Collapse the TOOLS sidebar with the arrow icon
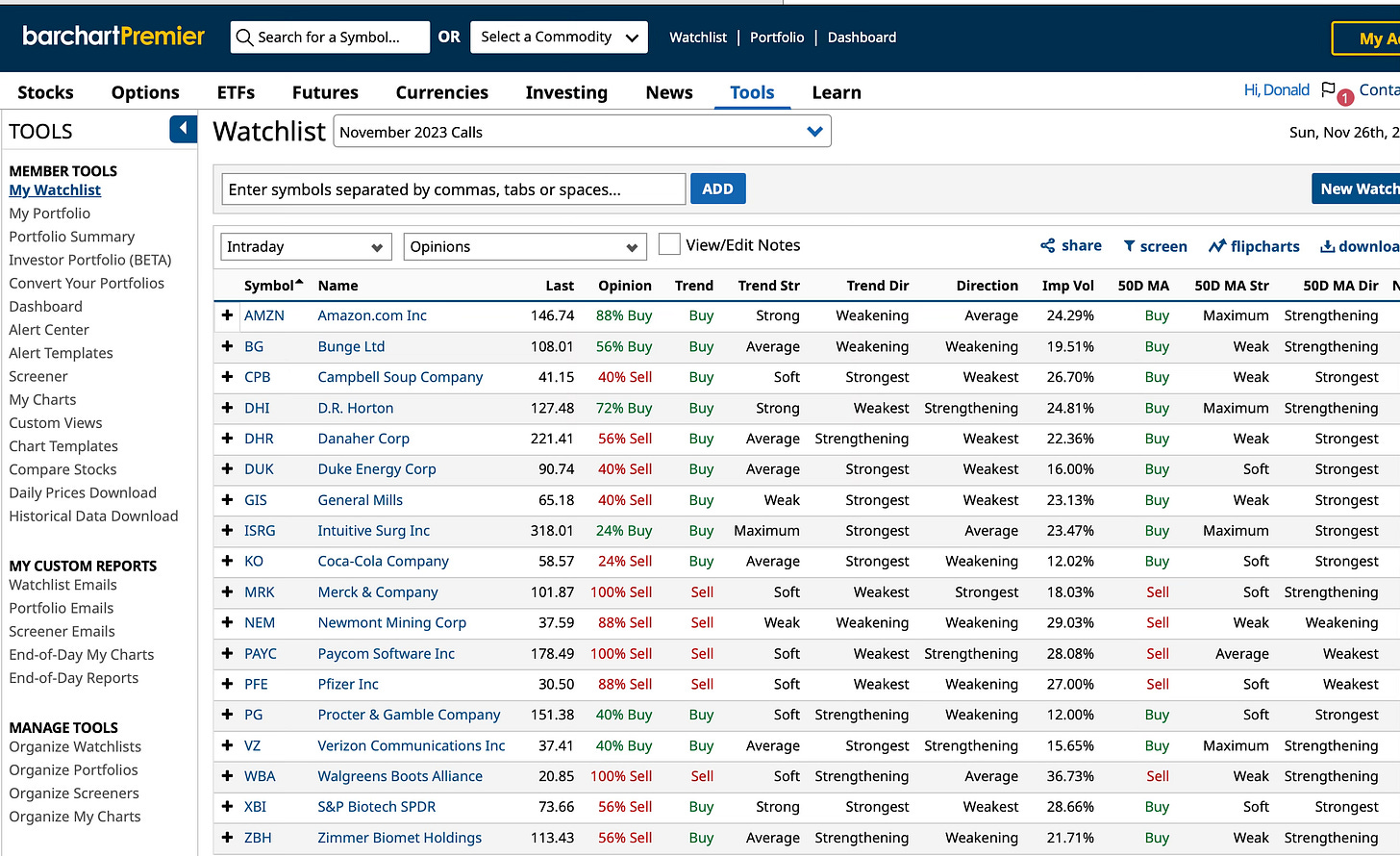 coord(183,129)
